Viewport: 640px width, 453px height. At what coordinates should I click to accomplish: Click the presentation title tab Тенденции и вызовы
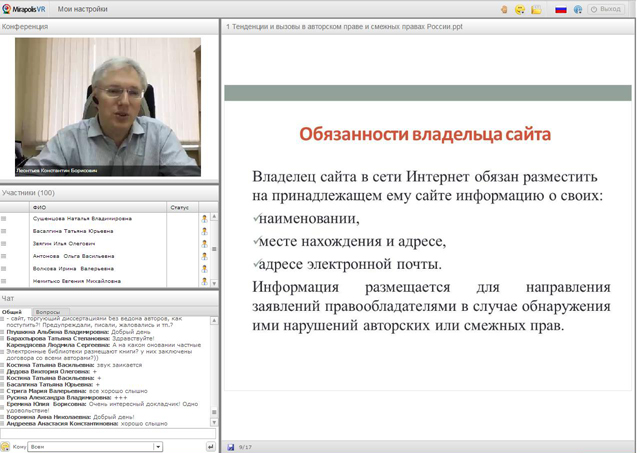[x=344, y=27]
